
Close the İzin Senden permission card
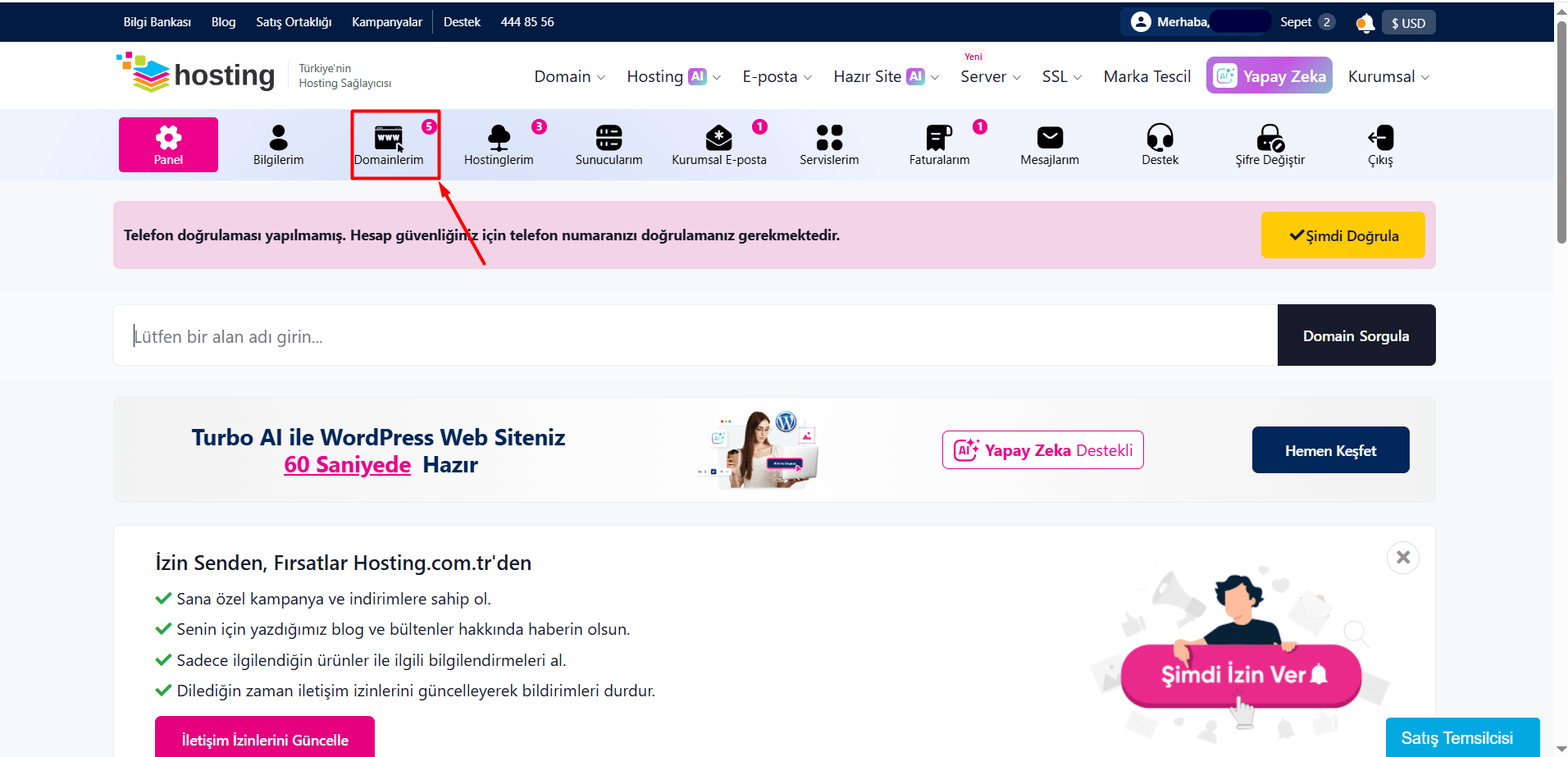tap(1403, 558)
